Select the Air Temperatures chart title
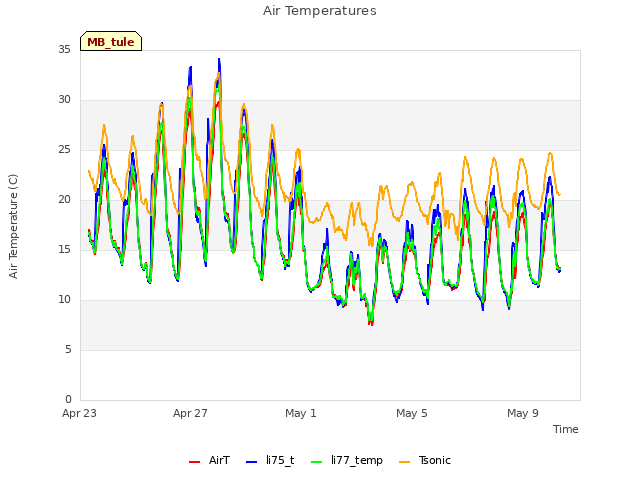640x480 pixels. coord(320,11)
